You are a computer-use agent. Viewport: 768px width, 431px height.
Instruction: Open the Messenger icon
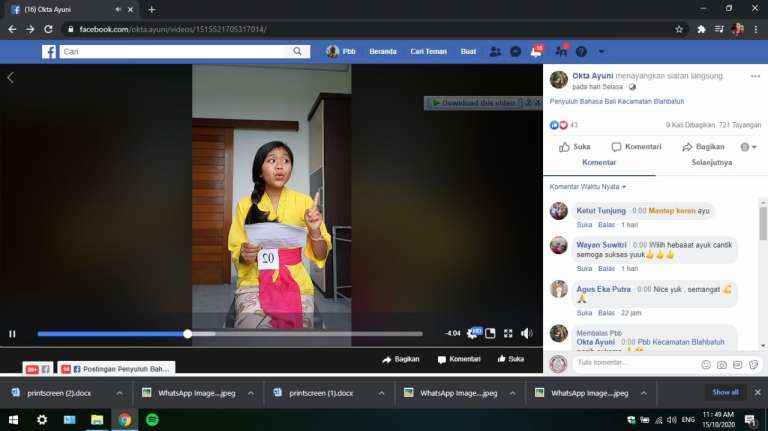point(515,51)
